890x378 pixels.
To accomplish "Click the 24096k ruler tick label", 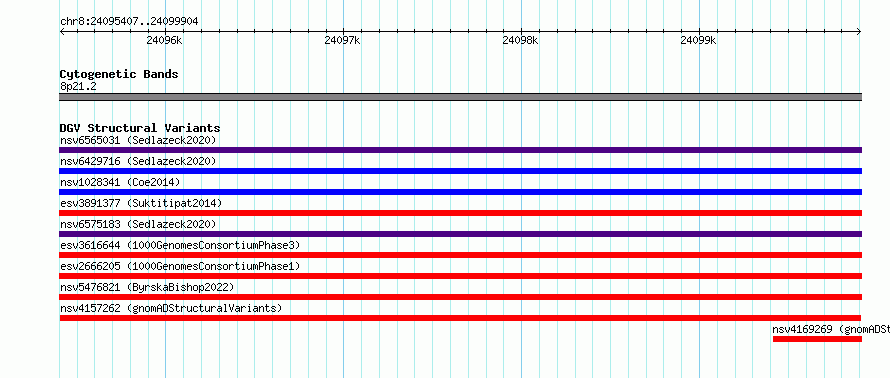I will point(164,40).
